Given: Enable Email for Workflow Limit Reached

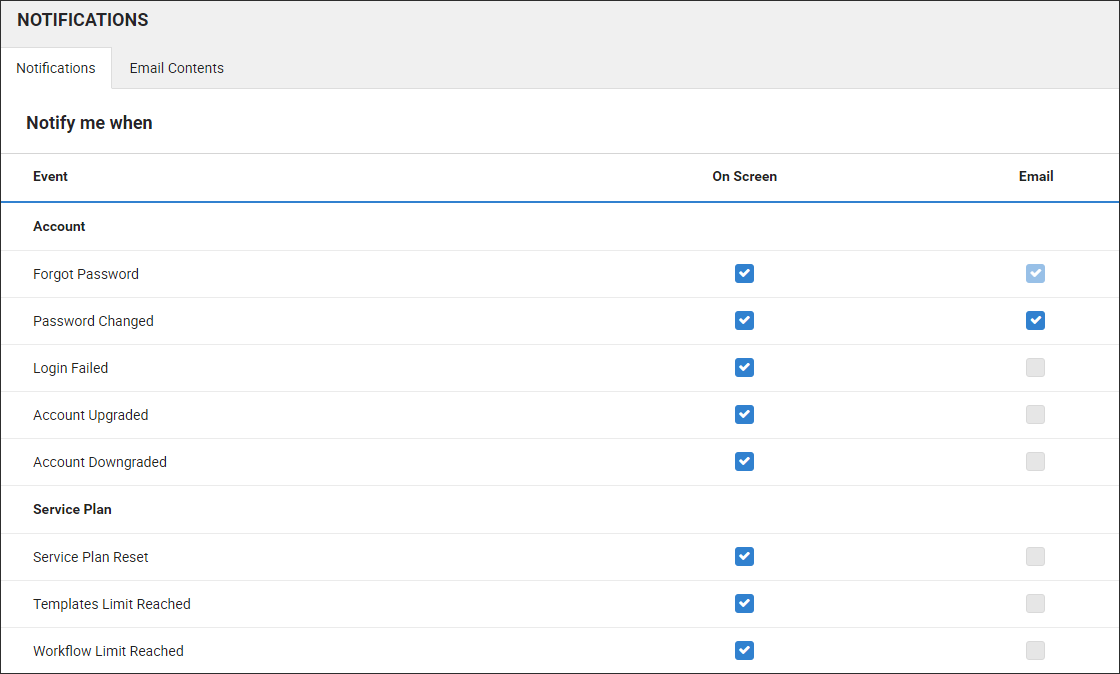Looking at the screenshot, I should coord(1035,651).
